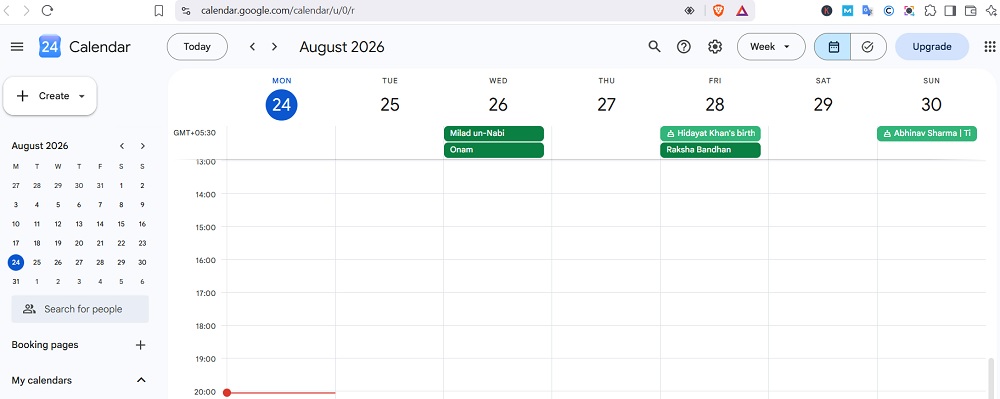Open the Create dropdown arrow
The image size is (1000, 399).
(x=82, y=96)
